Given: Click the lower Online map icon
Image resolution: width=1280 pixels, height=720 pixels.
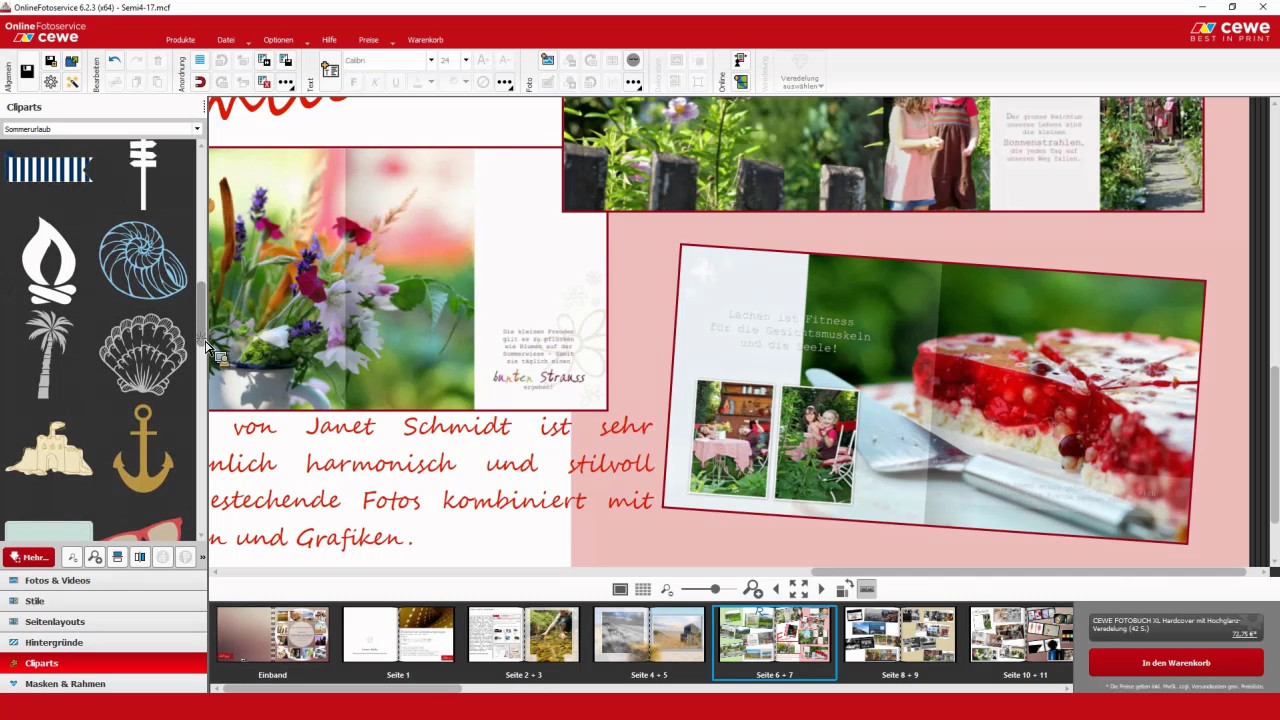Looking at the screenshot, I should tap(740, 82).
